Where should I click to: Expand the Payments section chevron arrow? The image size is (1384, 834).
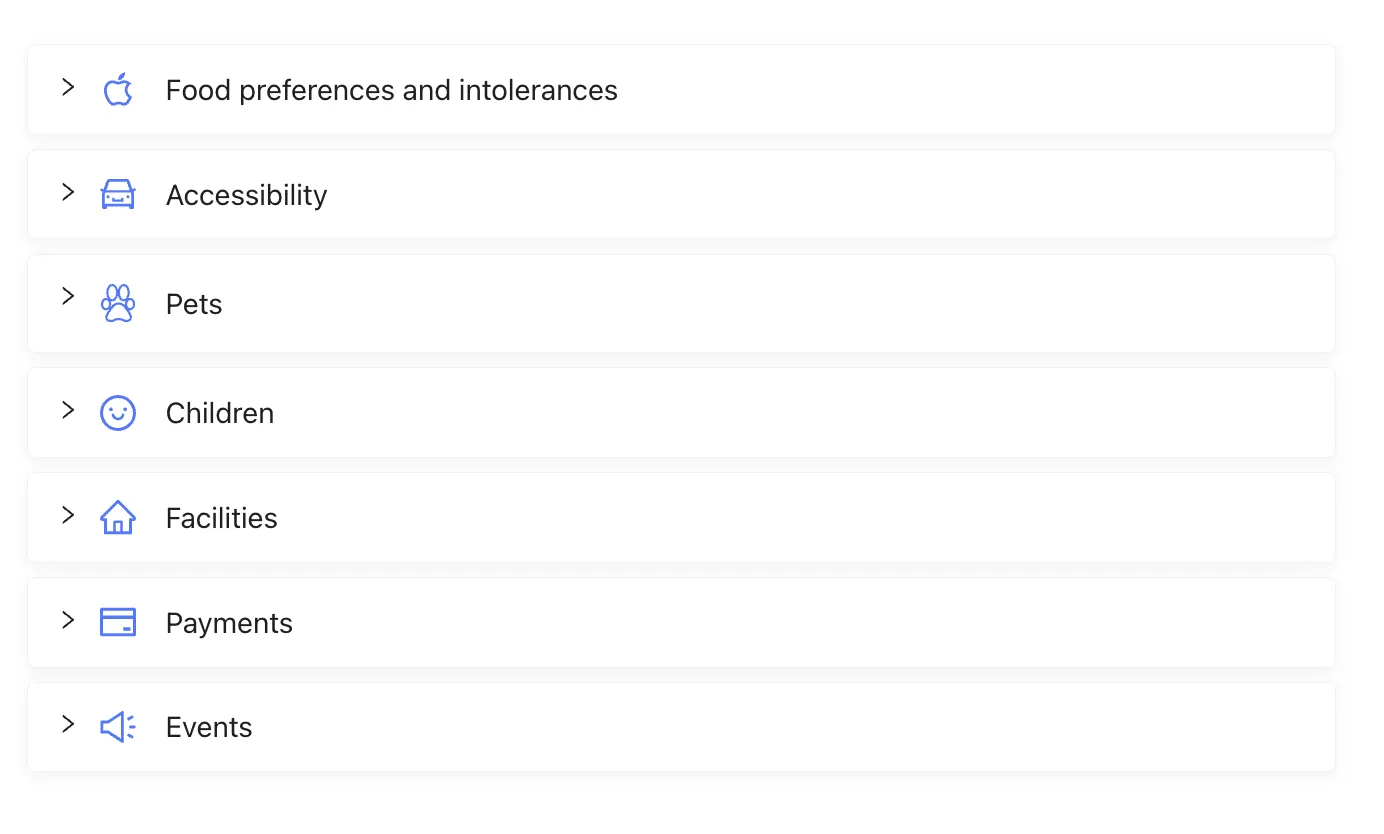click(68, 620)
